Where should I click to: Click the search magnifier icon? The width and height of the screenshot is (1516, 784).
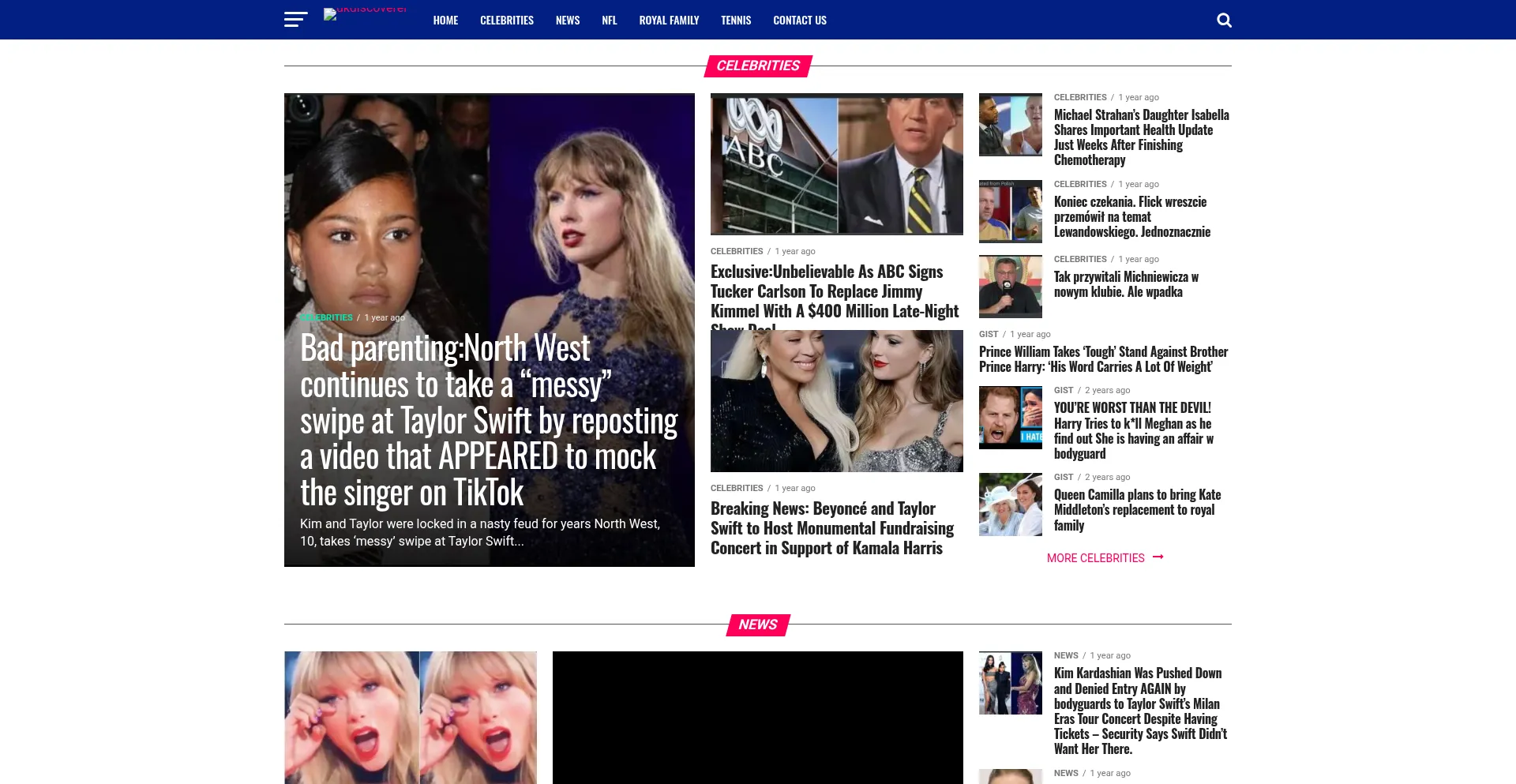point(1224,20)
